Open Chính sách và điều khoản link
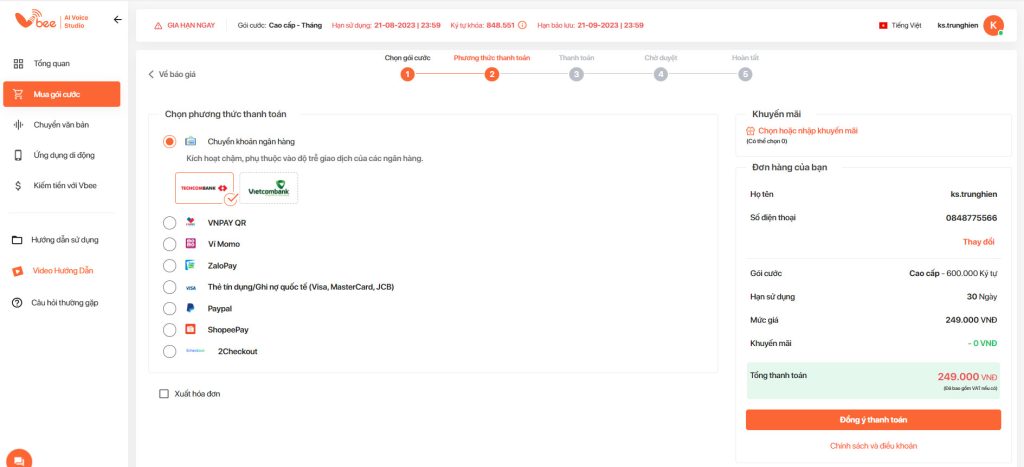 873,445
